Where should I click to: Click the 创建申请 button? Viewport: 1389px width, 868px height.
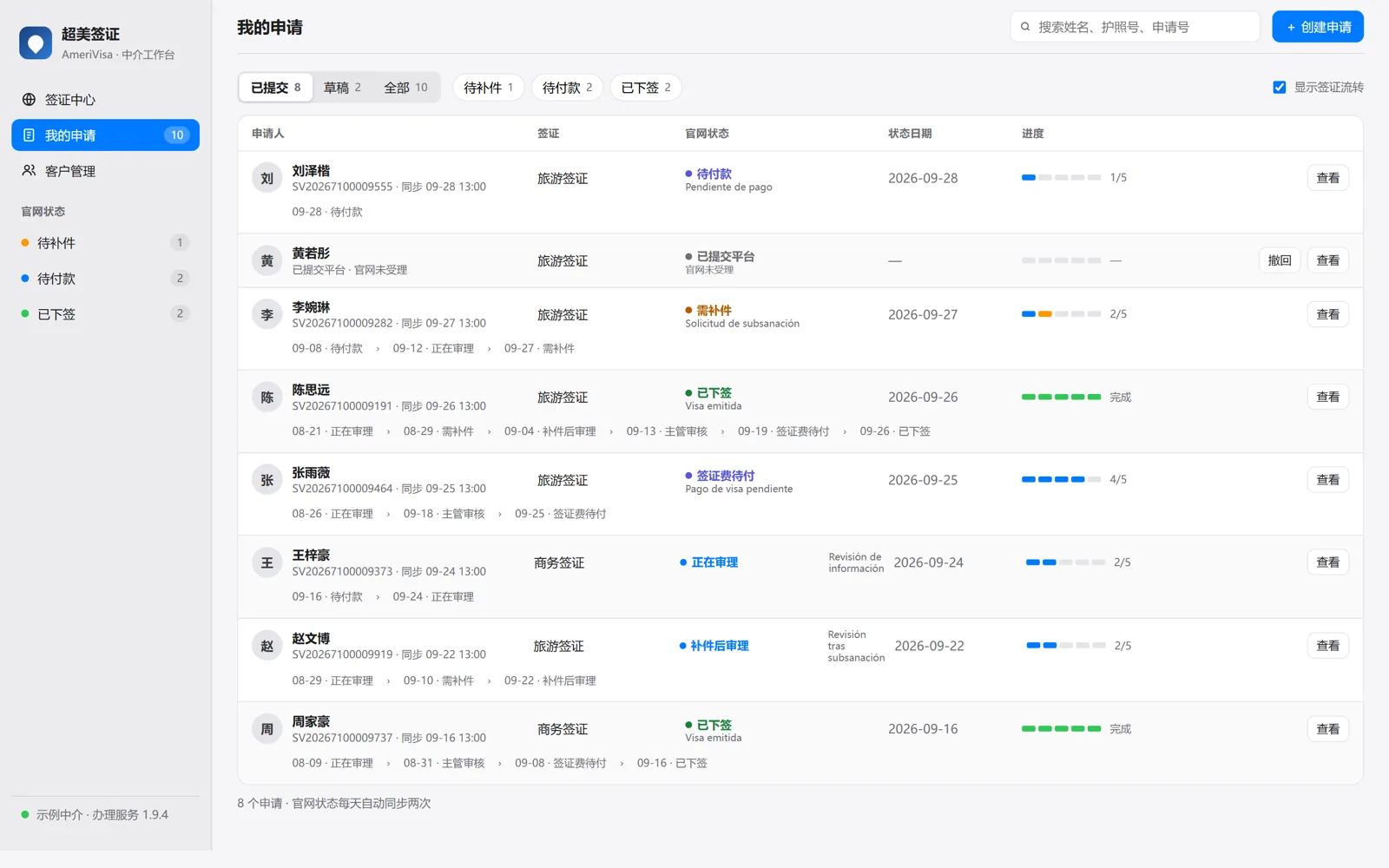1318,27
